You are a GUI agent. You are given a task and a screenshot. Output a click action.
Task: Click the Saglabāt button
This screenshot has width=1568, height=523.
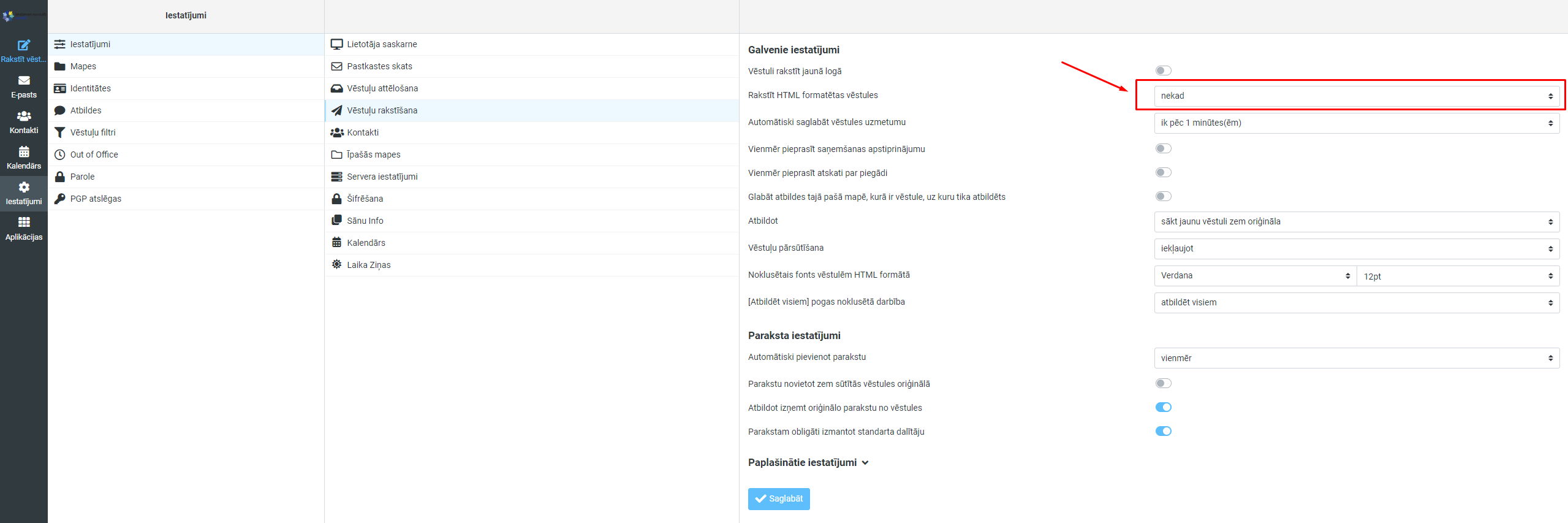pyautogui.click(x=778, y=499)
